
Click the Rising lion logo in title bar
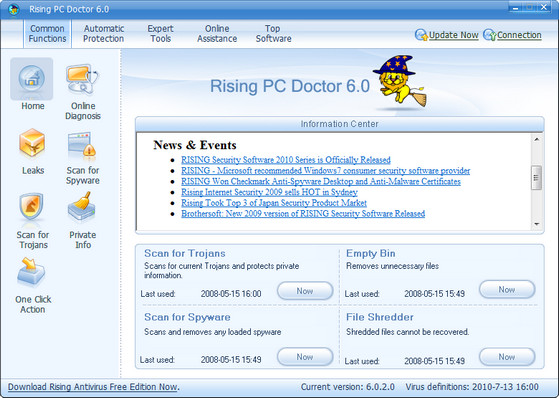[x=14, y=9]
